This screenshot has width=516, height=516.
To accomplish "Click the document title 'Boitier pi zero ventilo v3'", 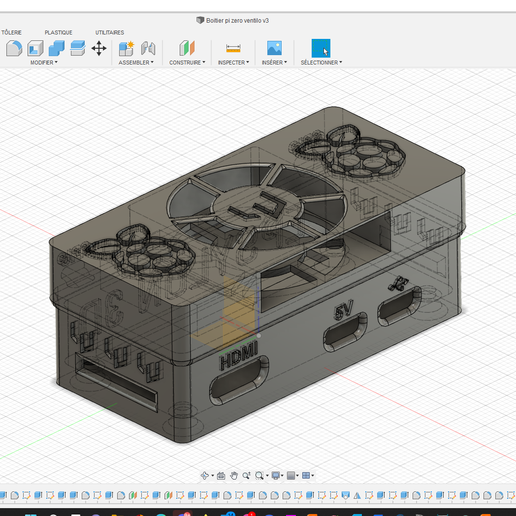I will pyautogui.click(x=237, y=21).
